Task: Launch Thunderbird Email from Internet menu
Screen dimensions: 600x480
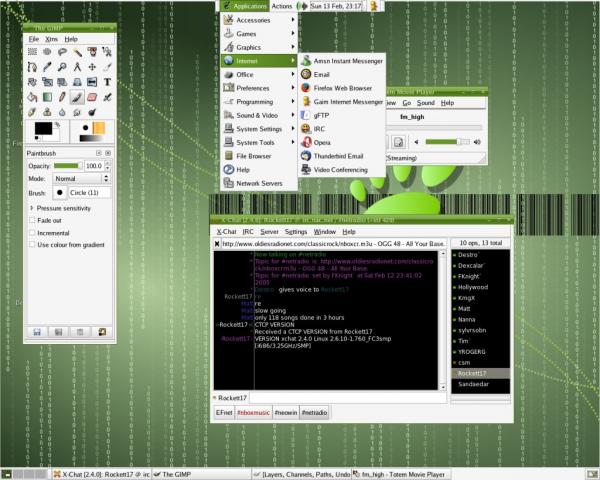Action: tap(342, 156)
